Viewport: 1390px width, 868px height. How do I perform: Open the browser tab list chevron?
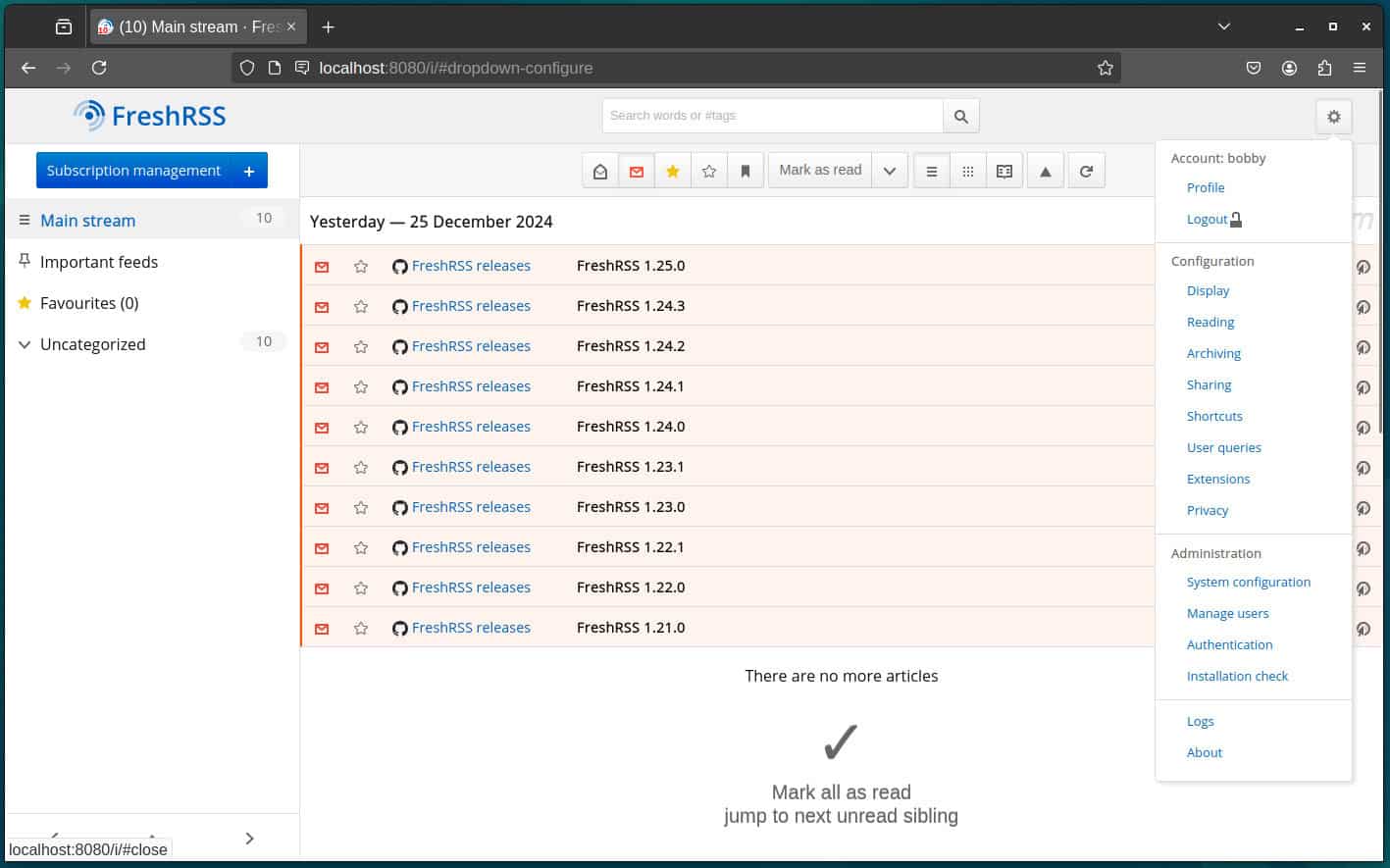(1223, 26)
